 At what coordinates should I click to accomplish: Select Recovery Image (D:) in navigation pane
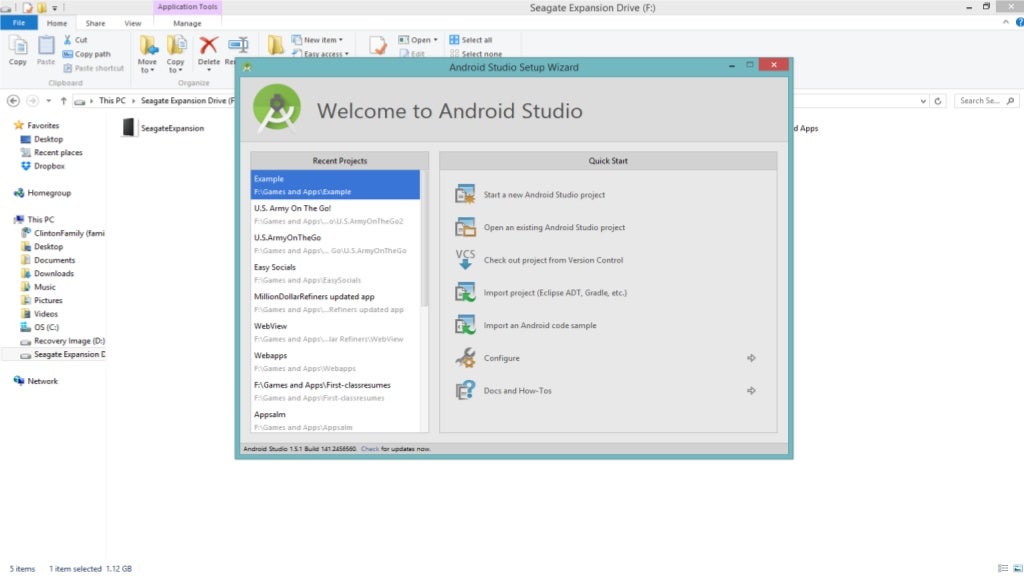click(x=62, y=341)
